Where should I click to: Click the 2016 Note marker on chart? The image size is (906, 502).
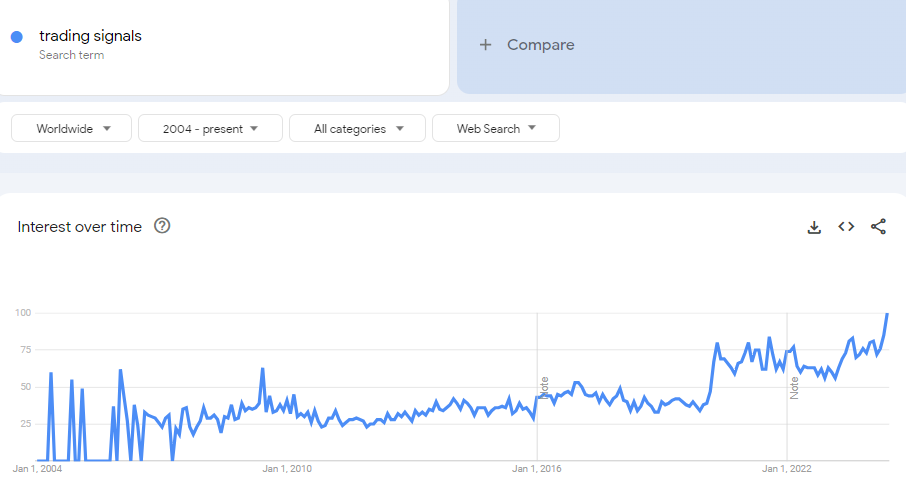544,387
